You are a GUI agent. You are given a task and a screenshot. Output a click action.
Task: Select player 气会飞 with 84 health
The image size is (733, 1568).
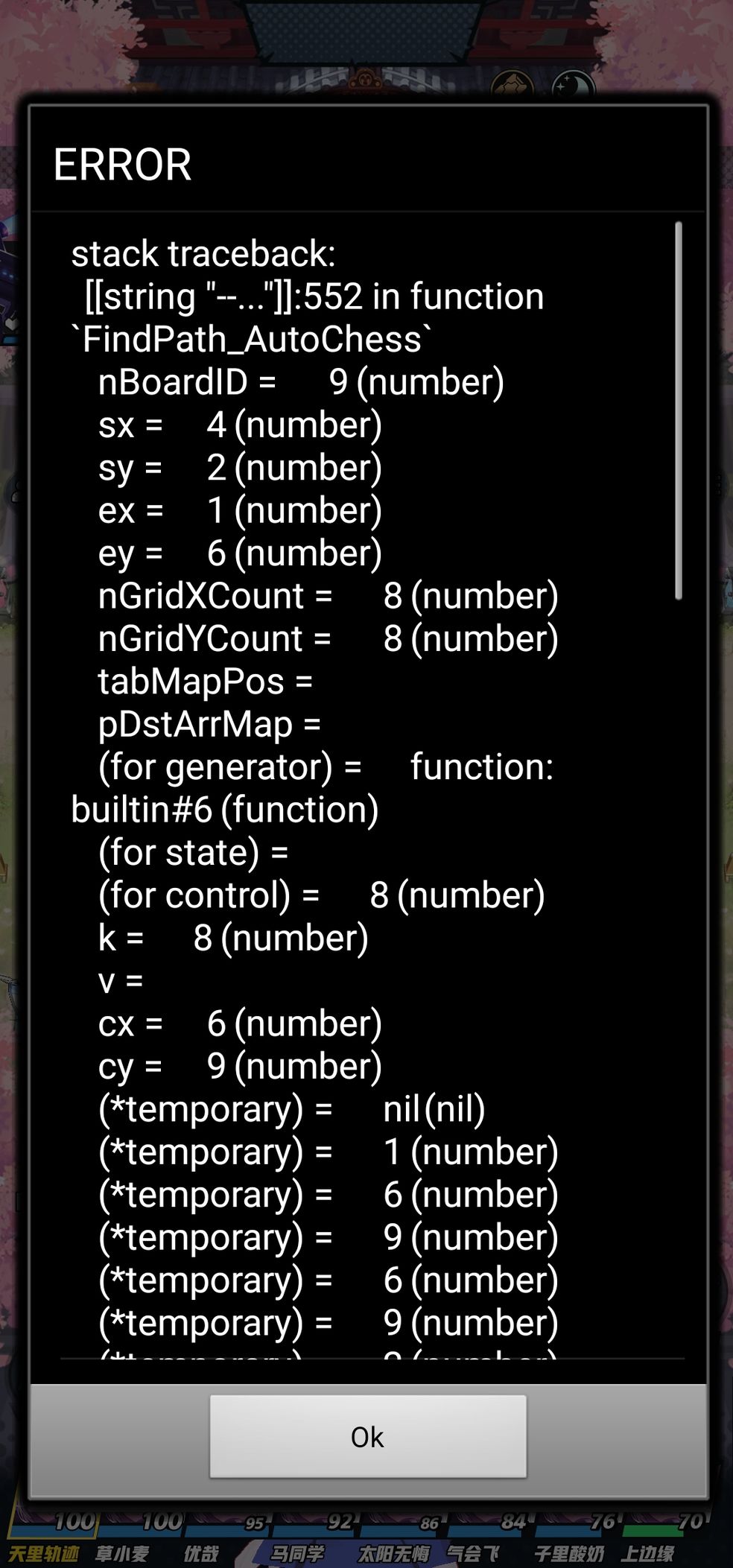472,1553
